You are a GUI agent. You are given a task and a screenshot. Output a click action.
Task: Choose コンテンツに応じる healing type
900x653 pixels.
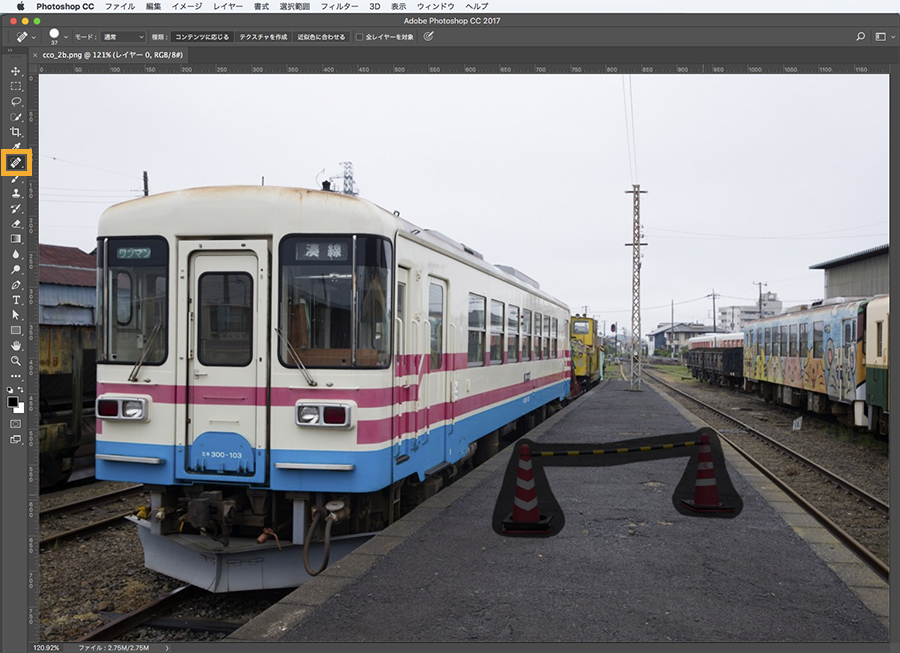click(201, 37)
